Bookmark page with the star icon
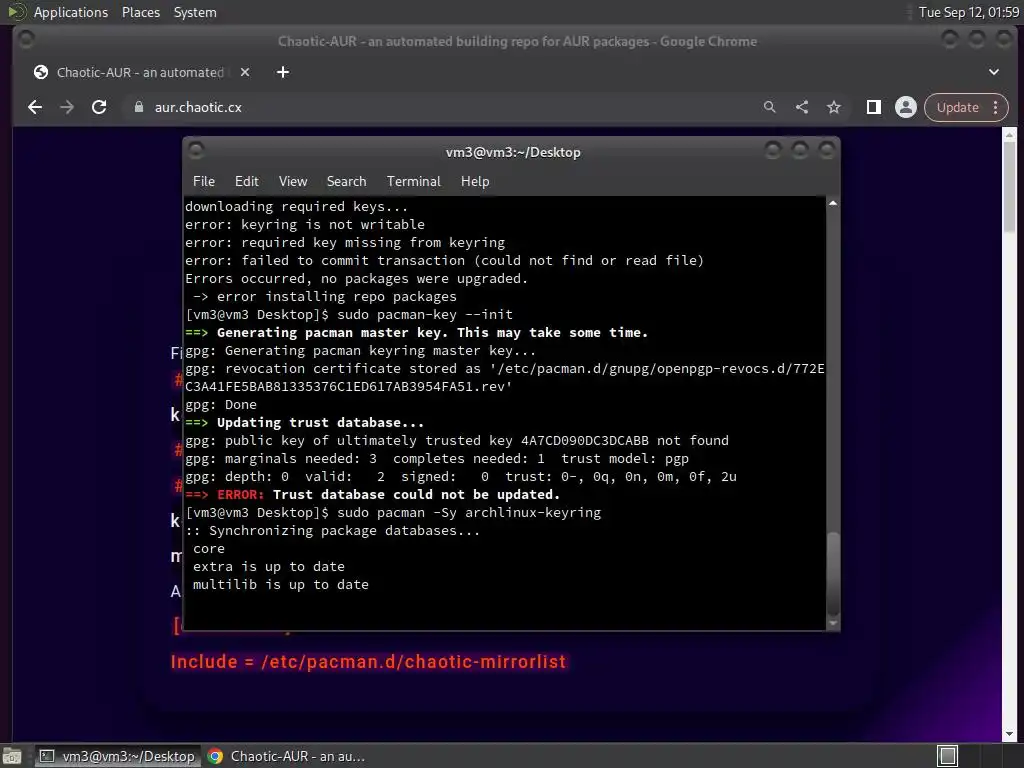 tap(834, 107)
